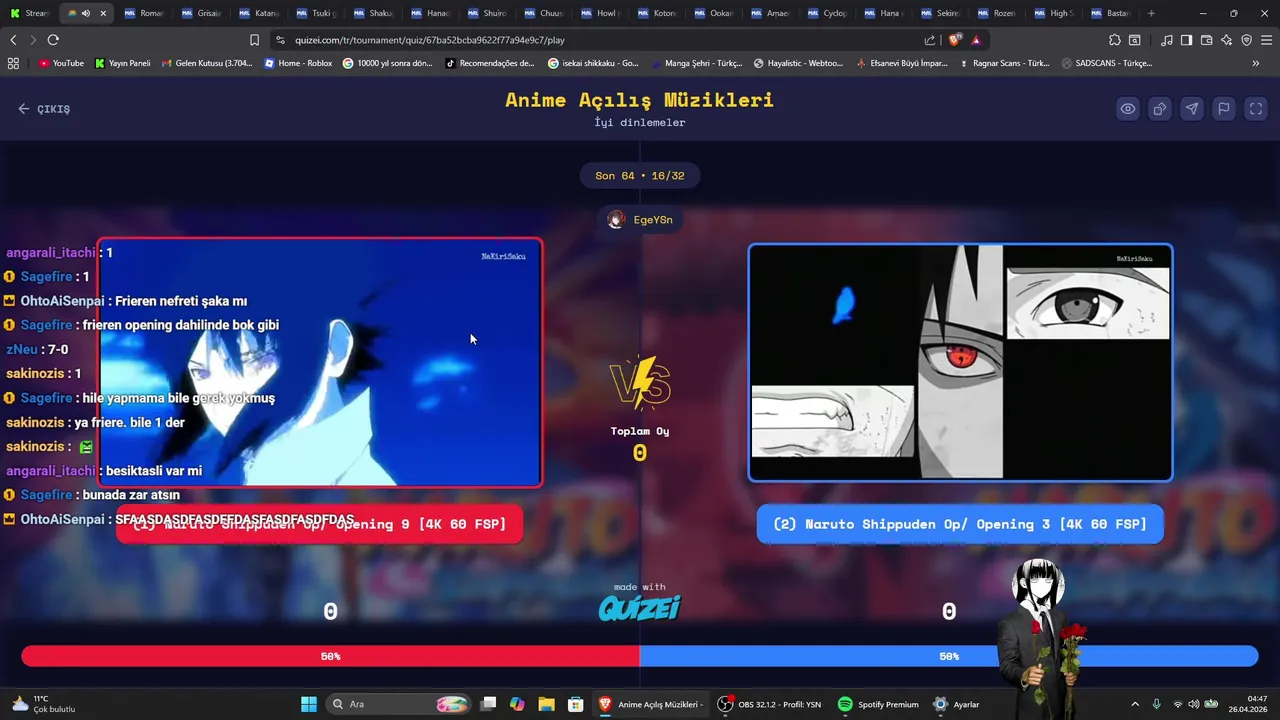Open the weather widget showing 11°C
Viewport: 1280px width, 720px height.
pyautogui.click(x=43, y=704)
